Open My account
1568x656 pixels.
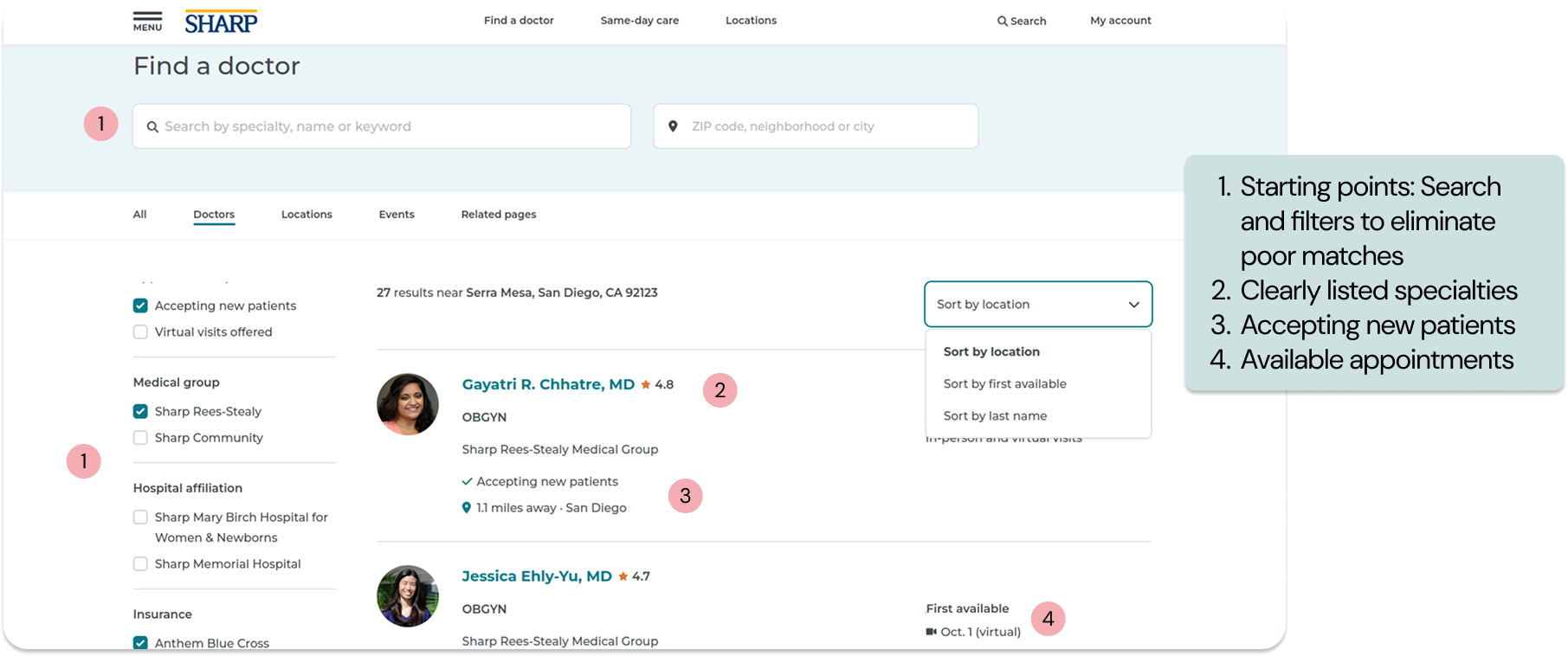(x=1120, y=21)
